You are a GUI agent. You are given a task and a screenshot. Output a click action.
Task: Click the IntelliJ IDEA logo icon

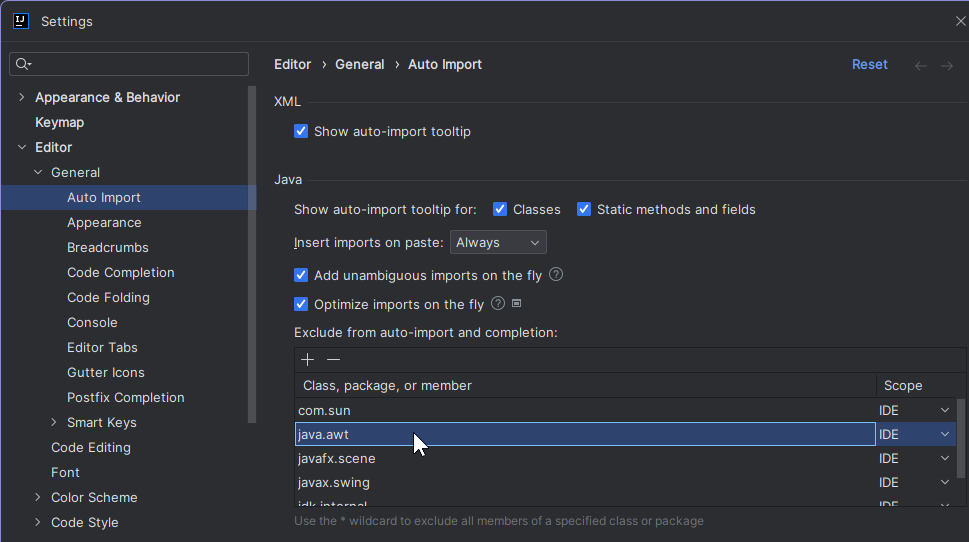[20, 21]
